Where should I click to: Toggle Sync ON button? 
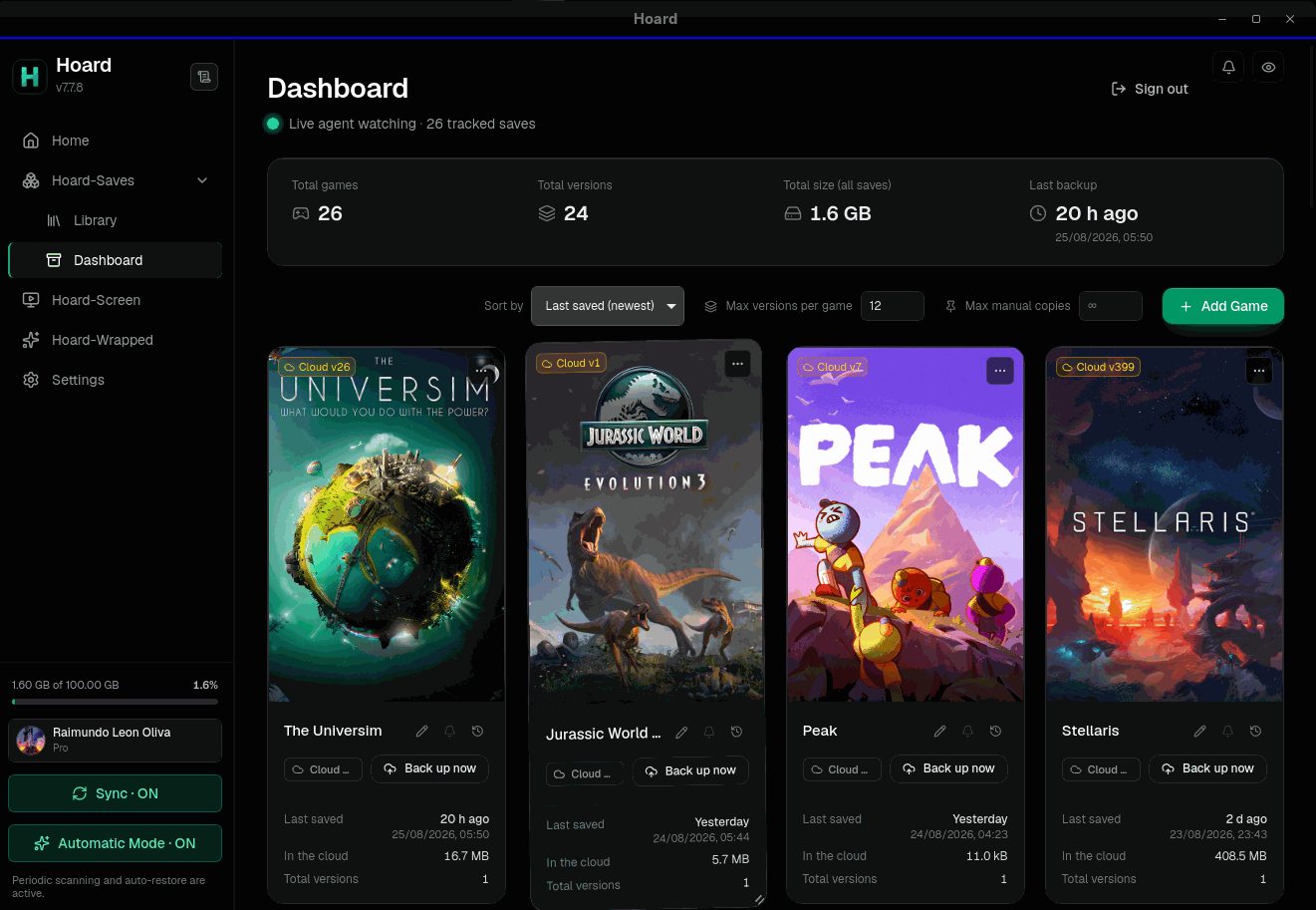click(x=115, y=793)
